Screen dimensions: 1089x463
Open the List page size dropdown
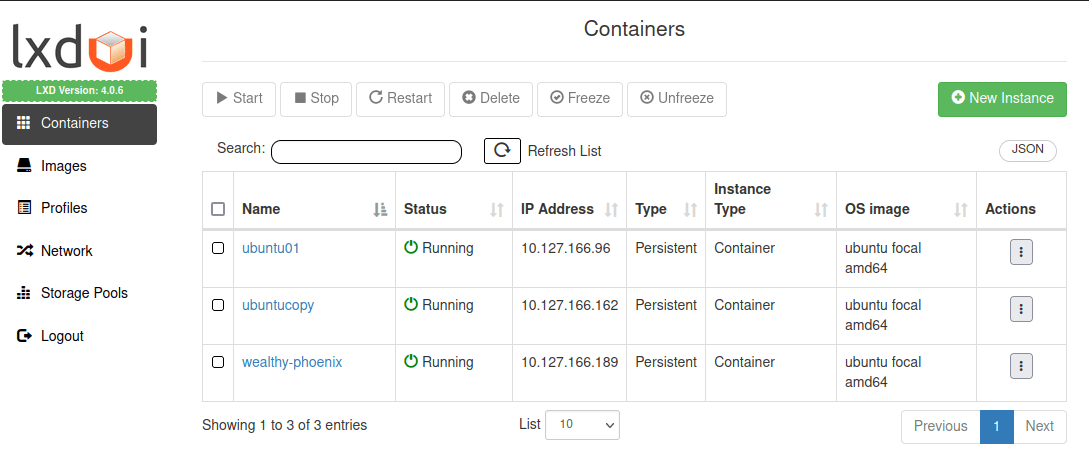click(582, 424)
